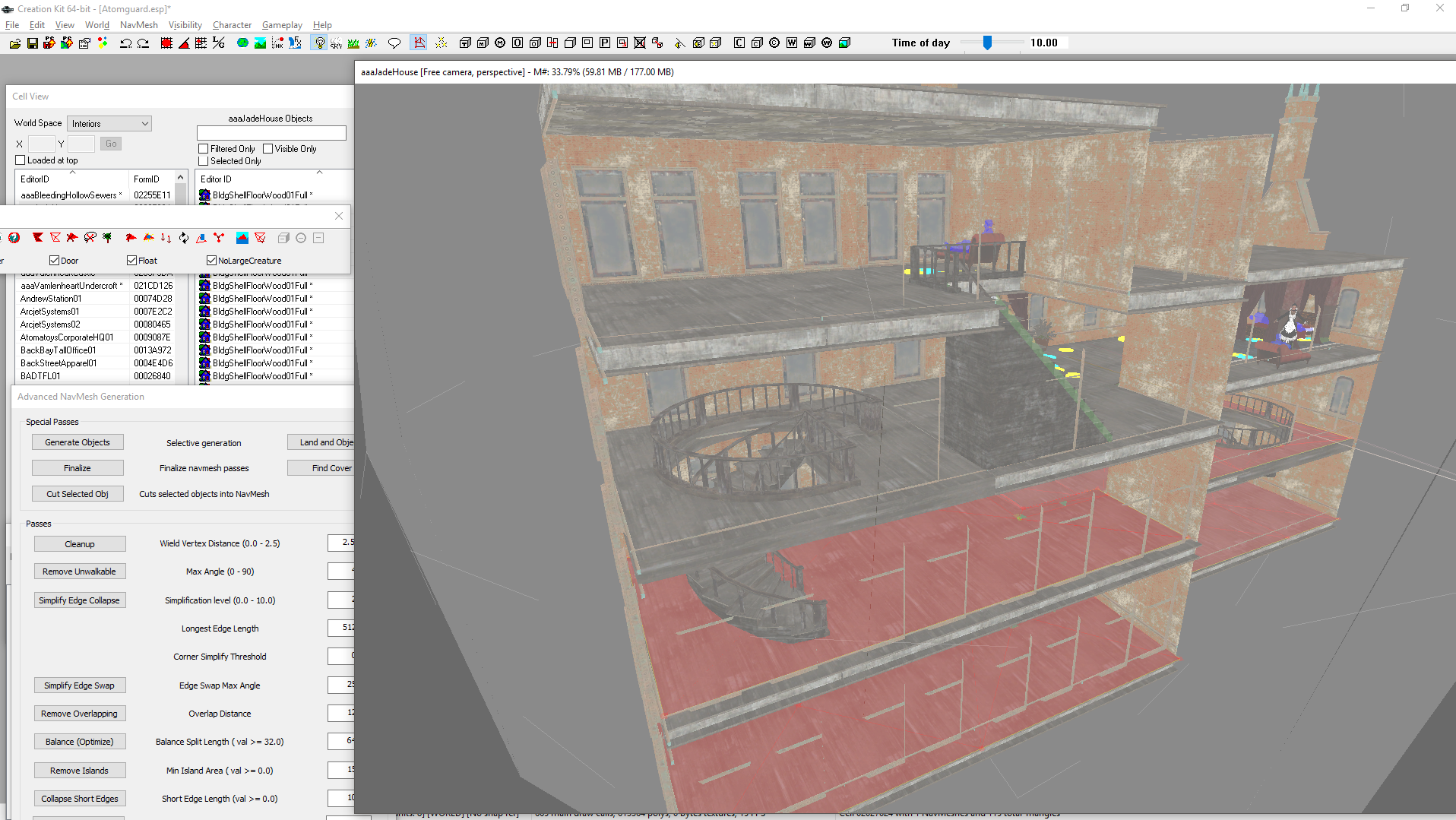Click the Undo arrow in the toolbar
1456x820 pixels.
(x=125, y=43)
